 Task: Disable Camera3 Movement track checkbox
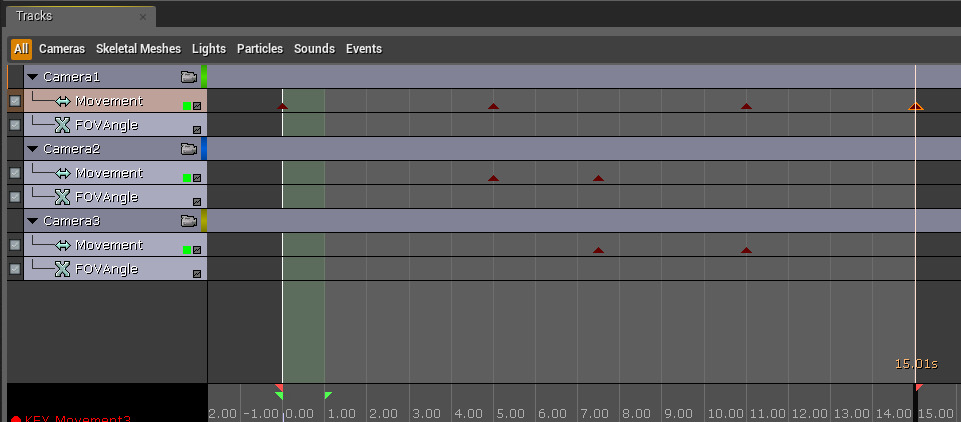pos(15,245)
